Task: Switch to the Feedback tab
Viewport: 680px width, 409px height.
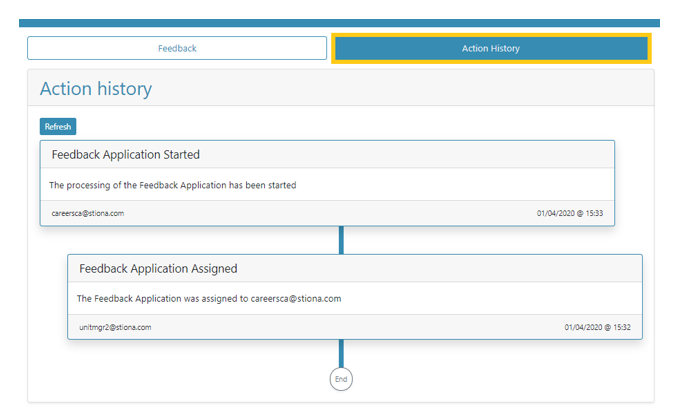Action: pos(177,48)
